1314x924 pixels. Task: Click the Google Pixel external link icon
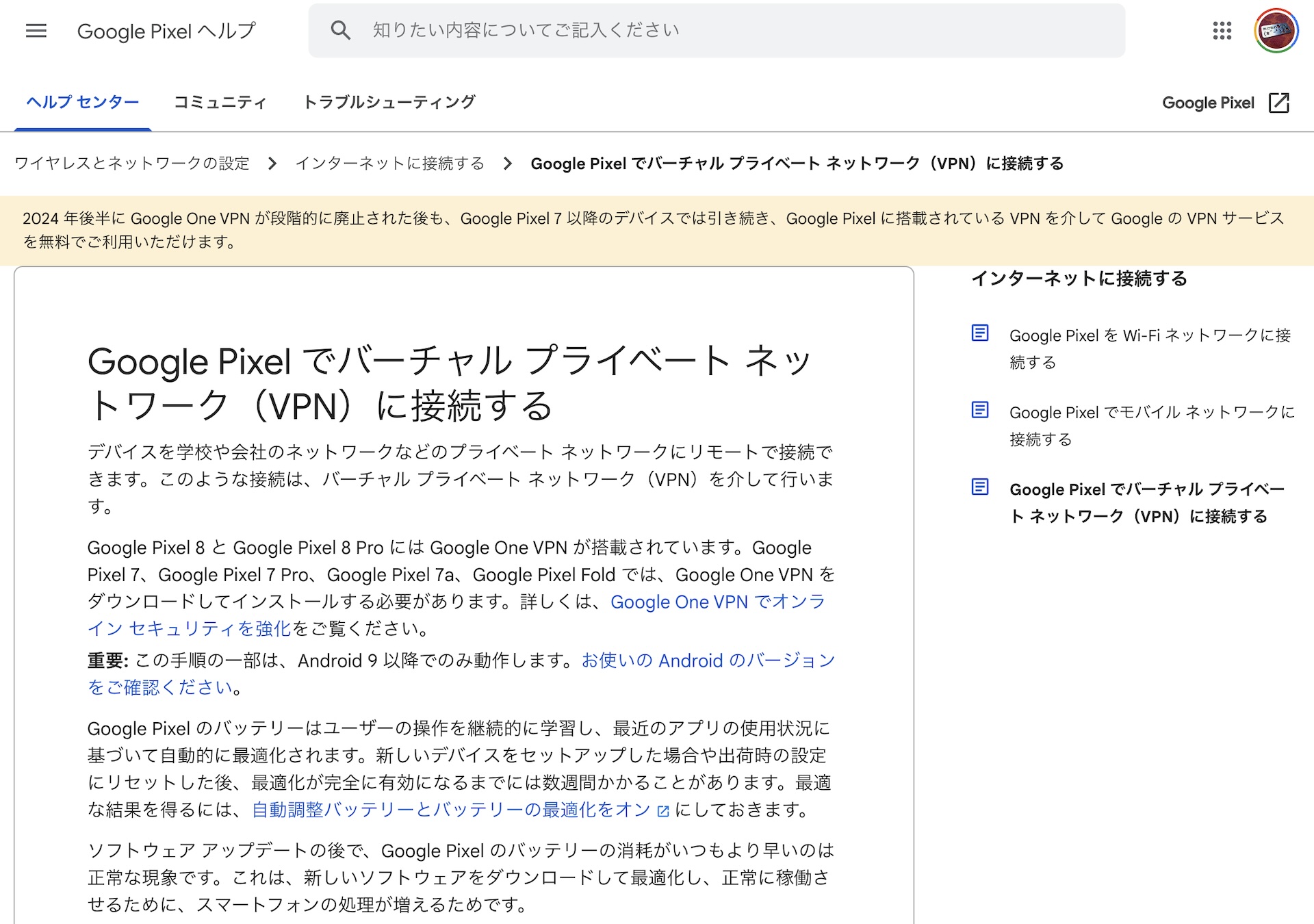[x=1278, y=103]
